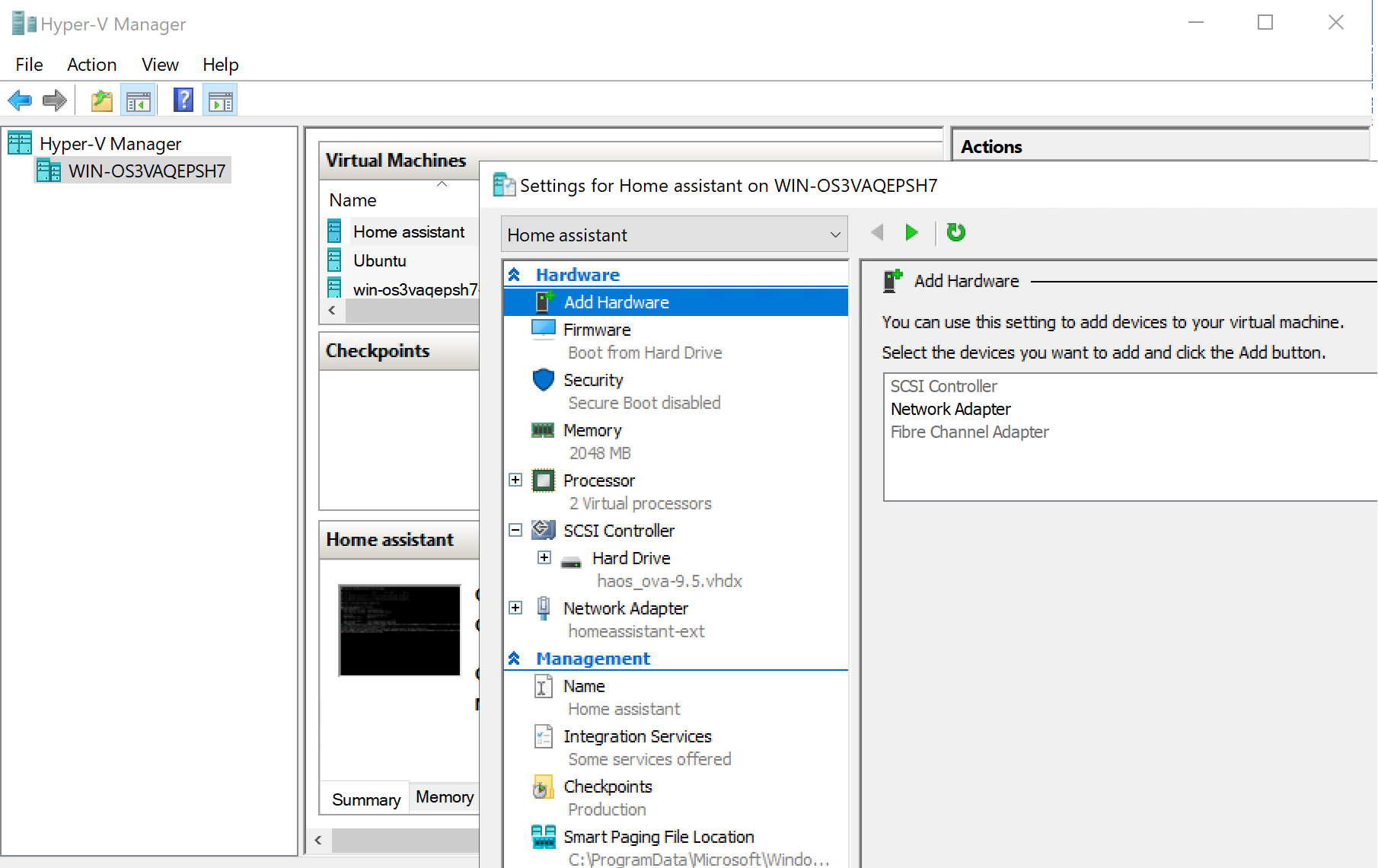Select SCSI Controller in the device list
Screen dimensions: 1378x868
tap(943, 386)
